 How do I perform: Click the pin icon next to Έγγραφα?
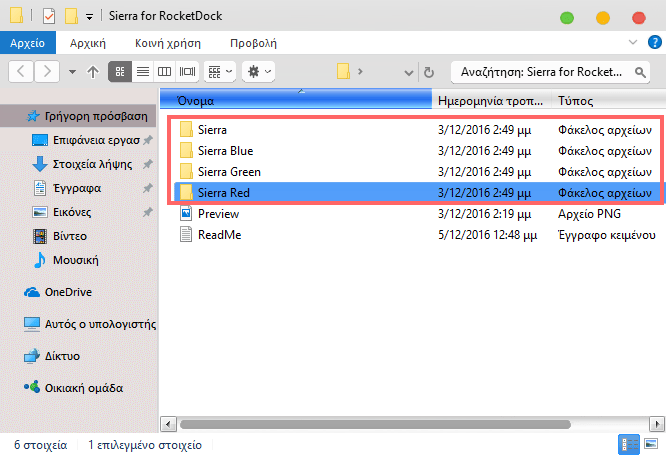click(x=147, y=188)
